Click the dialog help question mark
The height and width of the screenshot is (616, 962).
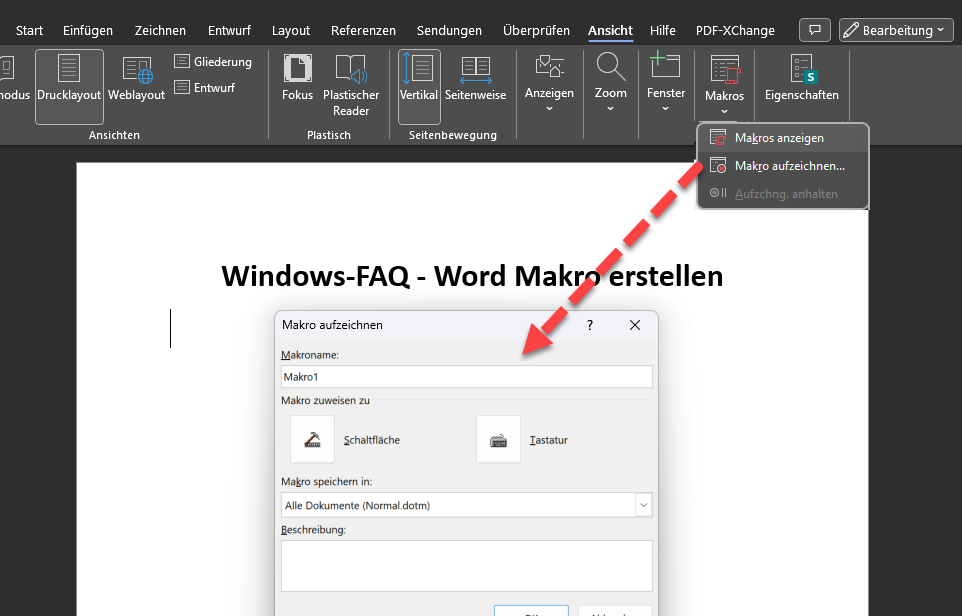590,325
